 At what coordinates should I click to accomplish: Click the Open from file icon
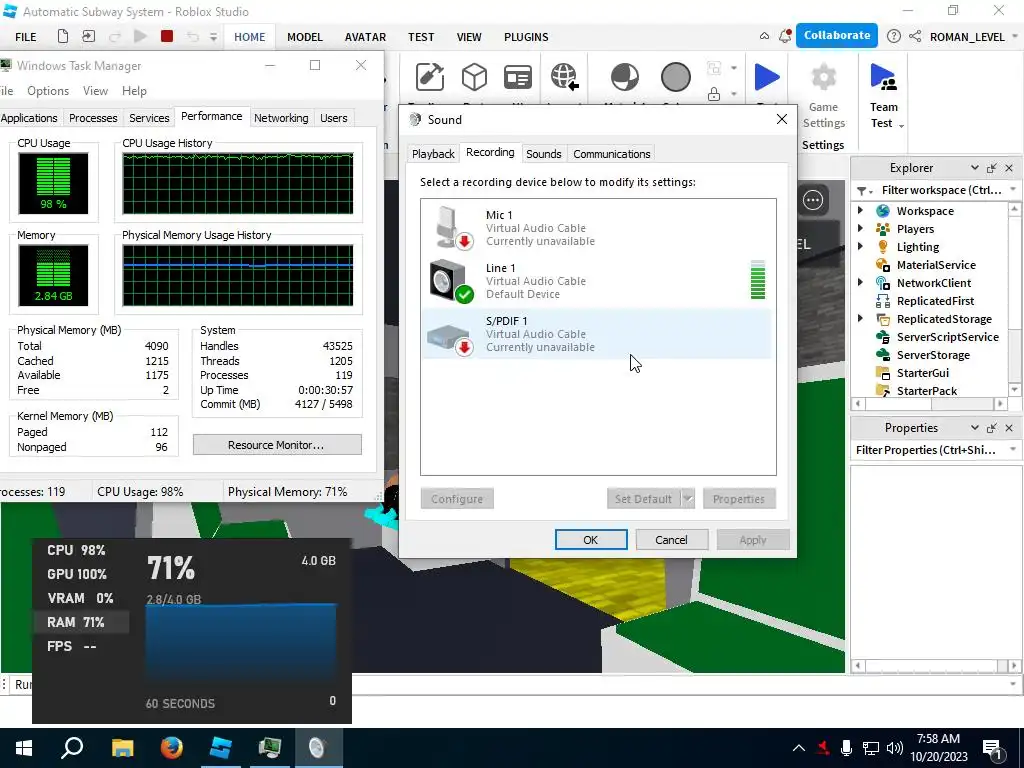pyautogui.click(x=88, y=37)
